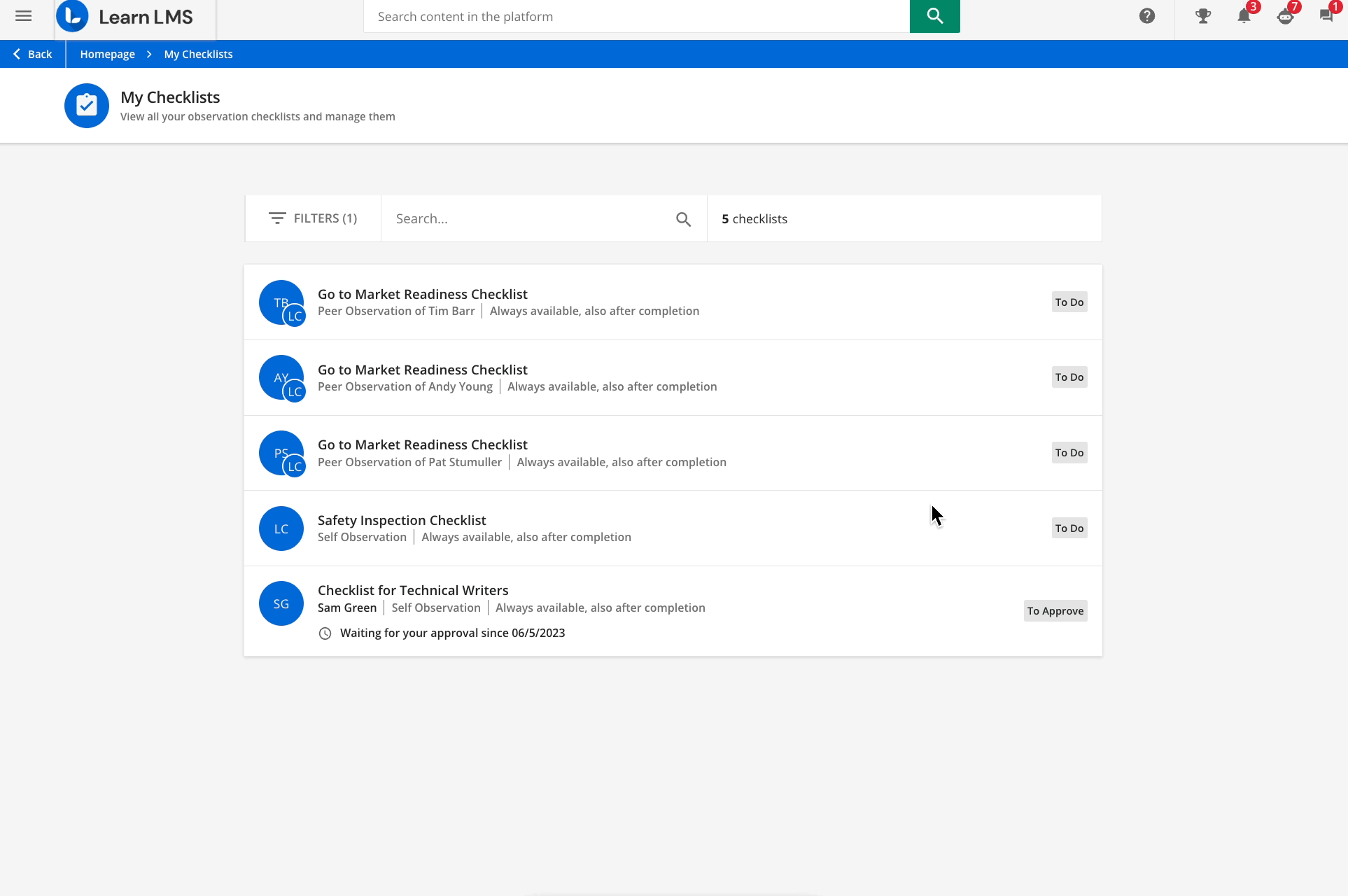Click To Do badge for Andy Young
The width and height of the screenshot is (1348, 896).
click(1069, 377)
